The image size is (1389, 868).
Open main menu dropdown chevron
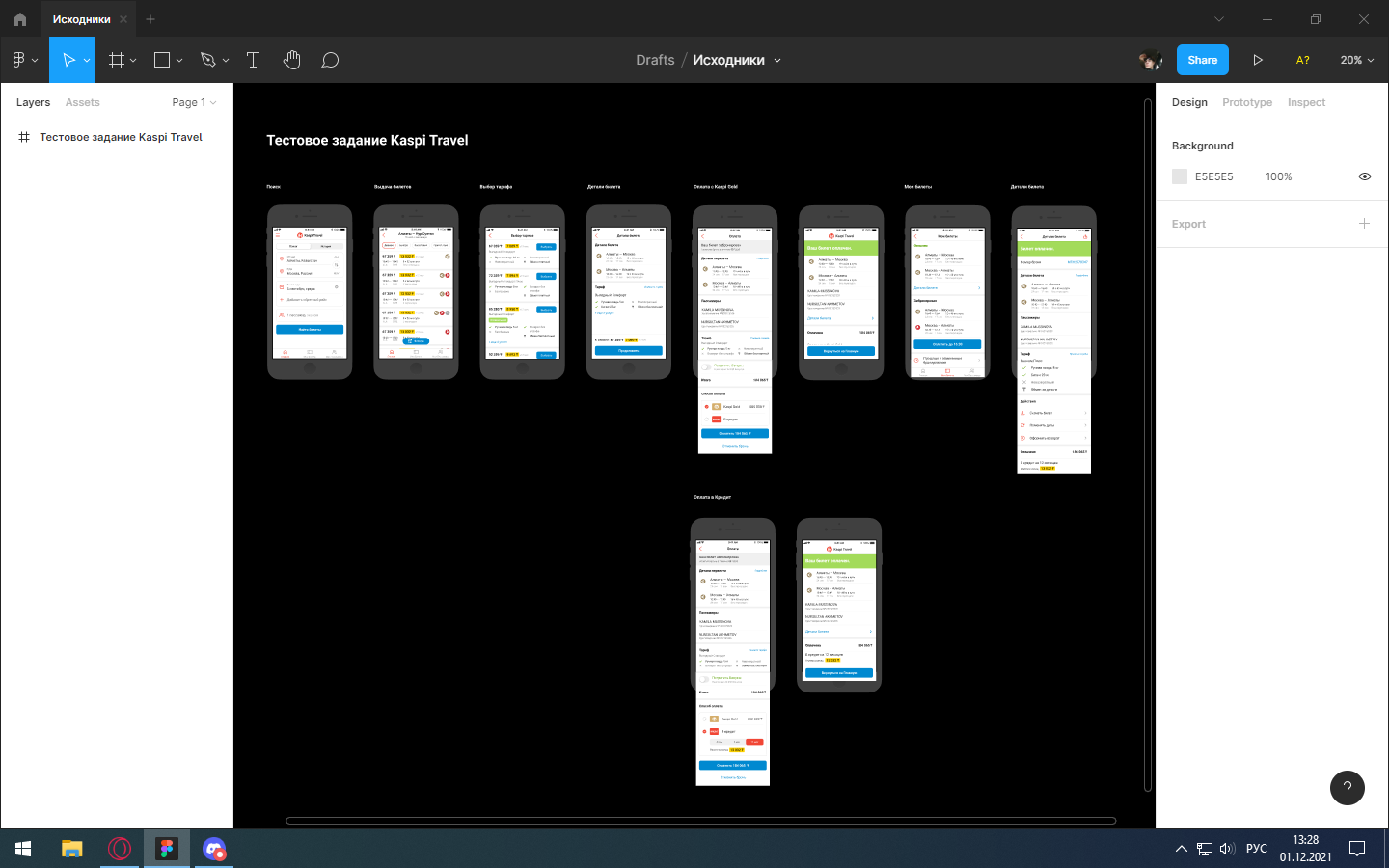pyautogui.click(x=35, y=60)
